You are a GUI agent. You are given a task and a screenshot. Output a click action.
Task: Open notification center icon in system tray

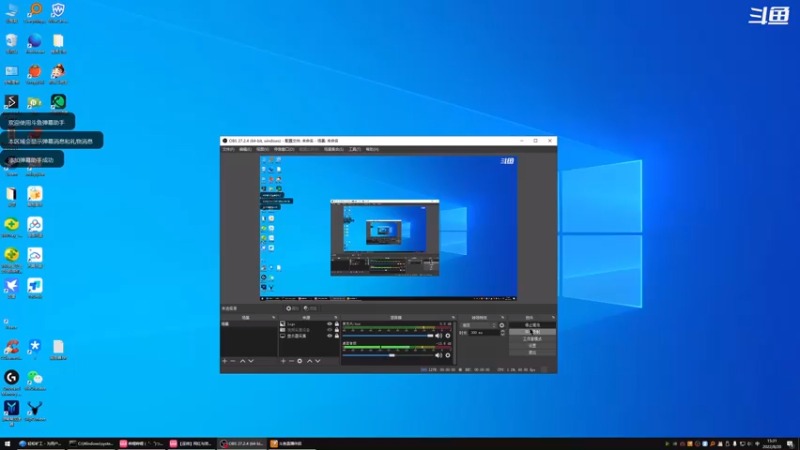(x=790, y=444)
